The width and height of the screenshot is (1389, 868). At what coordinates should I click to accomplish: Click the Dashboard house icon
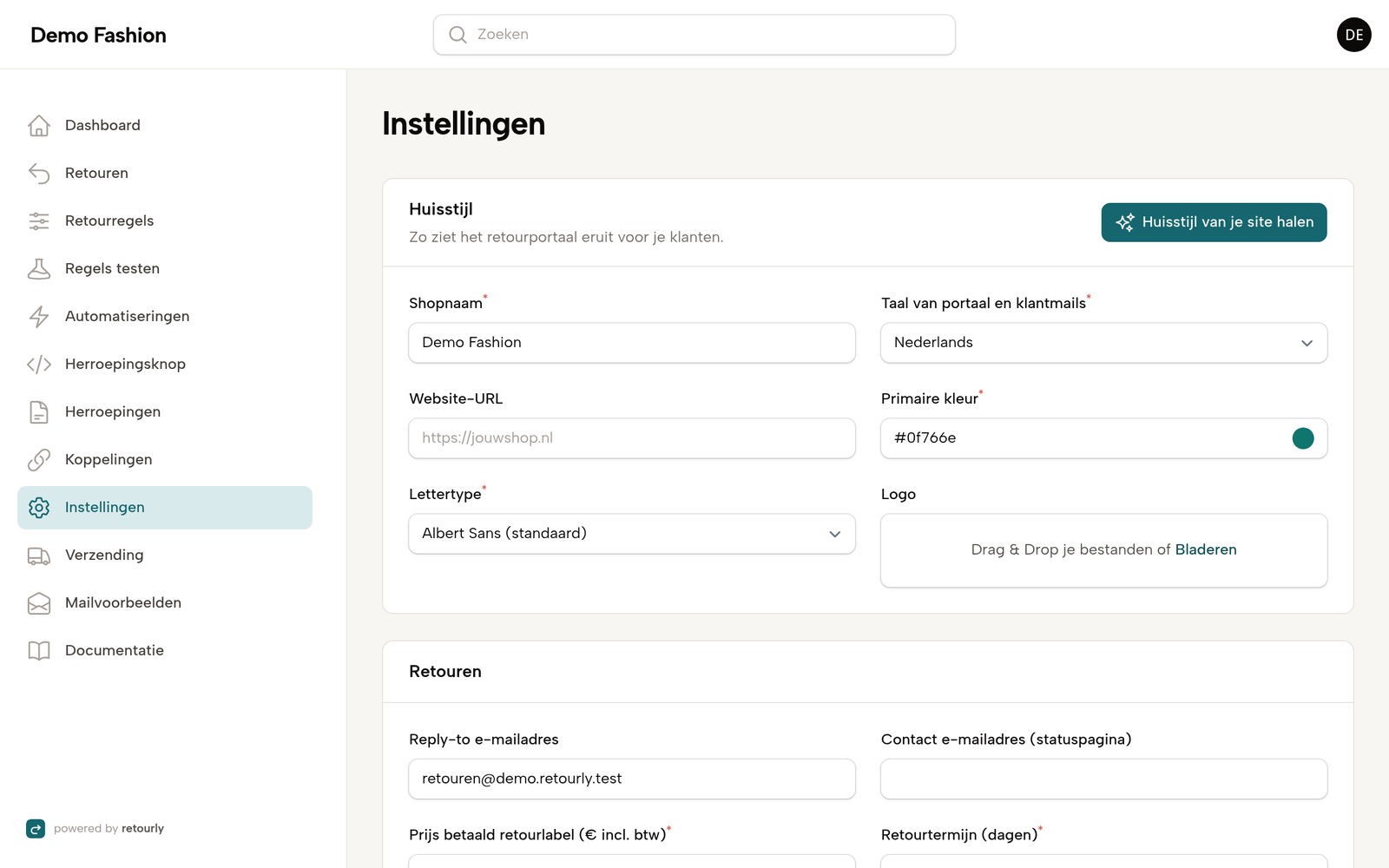tap(39, 126)
